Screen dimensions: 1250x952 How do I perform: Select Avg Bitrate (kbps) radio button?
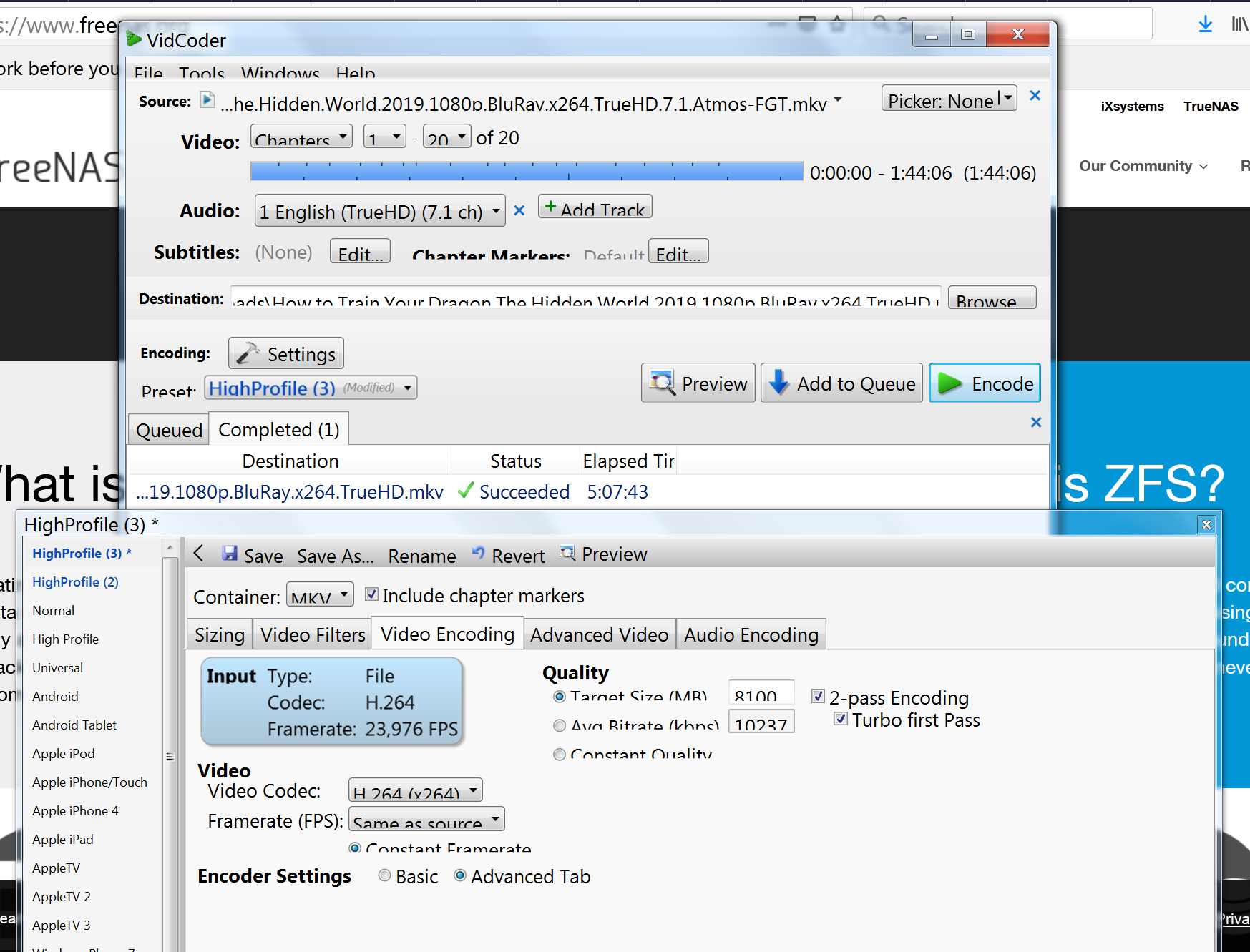tap(560, 725)
